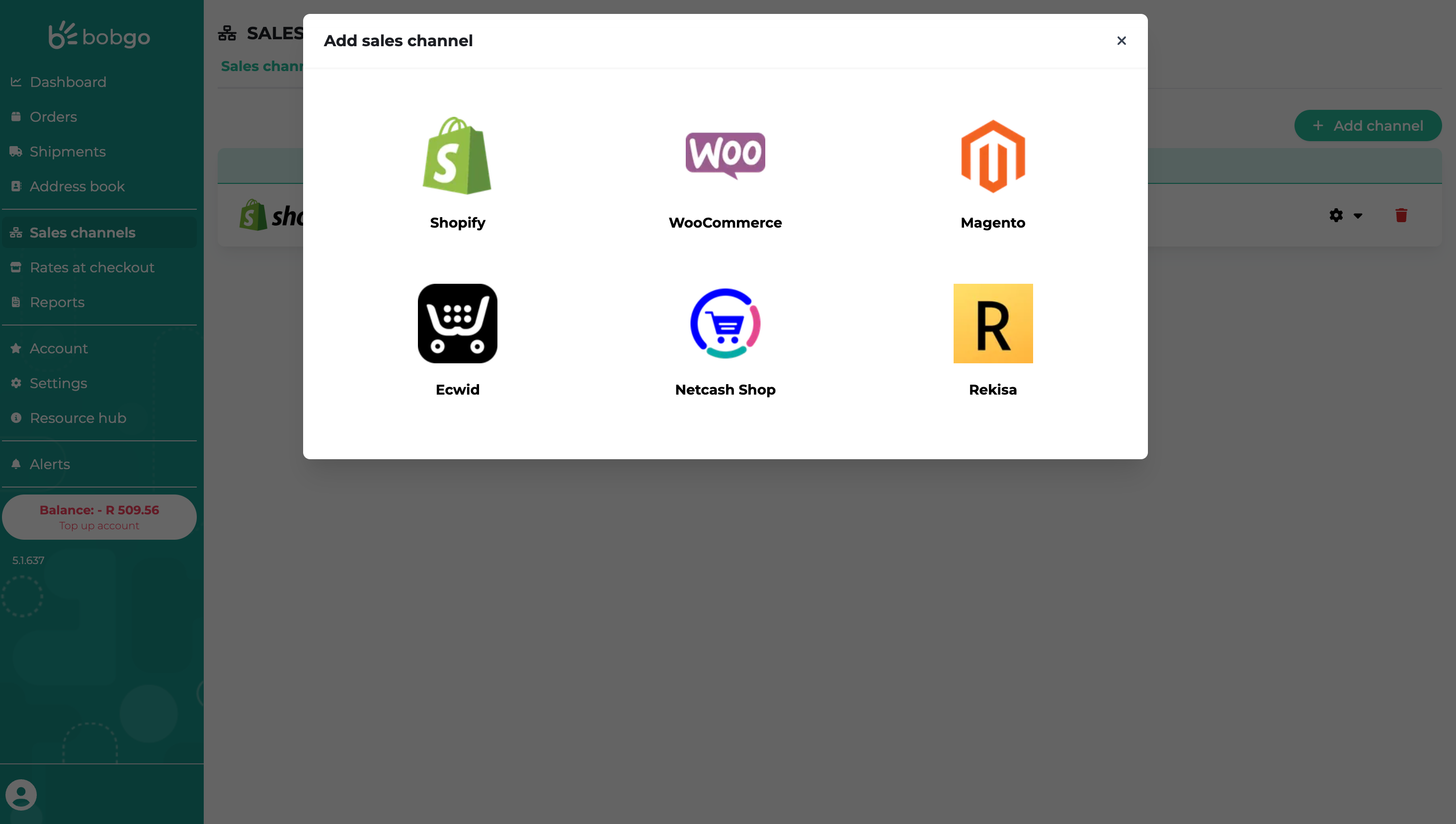This screenshot has width=1456, height=824.
Task: Click the Shopify channel row logo
Action: (272, 215)
